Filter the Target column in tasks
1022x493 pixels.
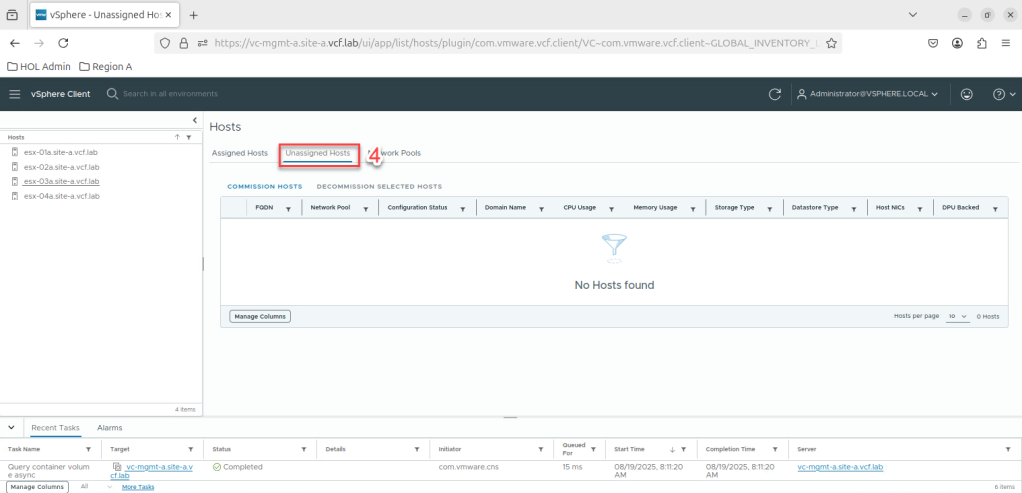pos(191,449)
